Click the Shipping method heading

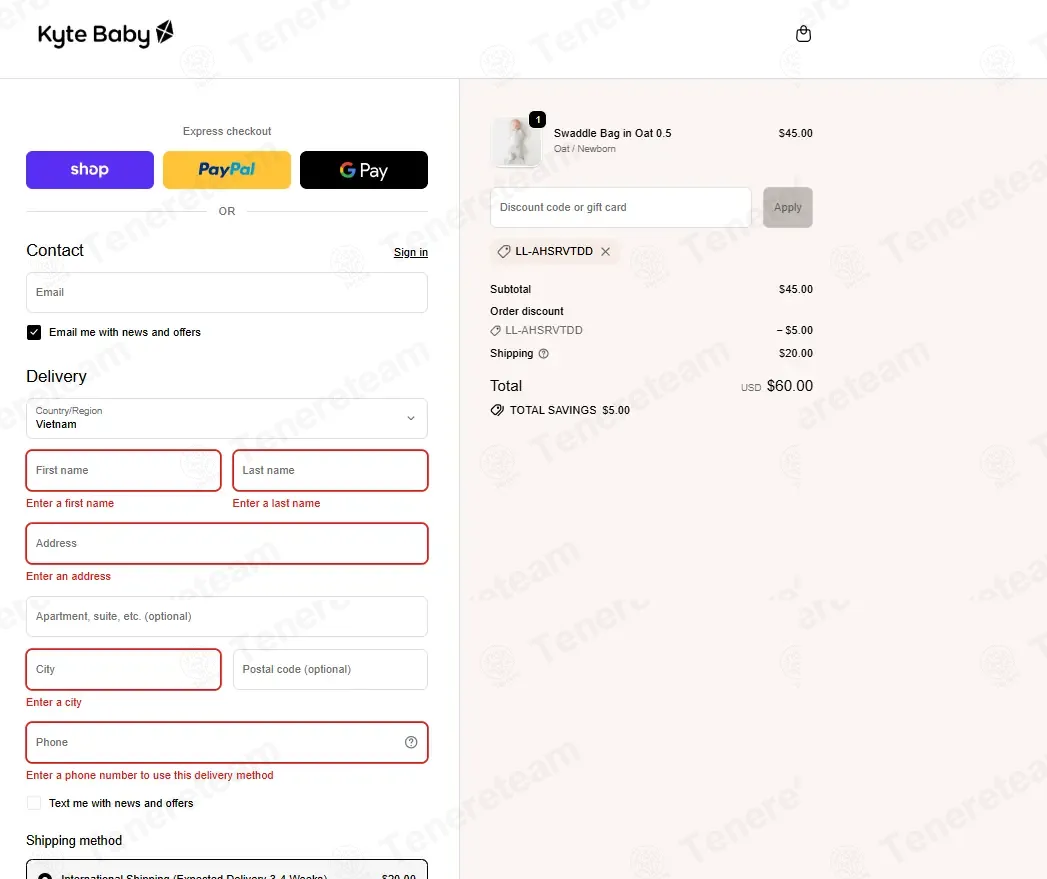pyautogui.click(x=74, y=840)
